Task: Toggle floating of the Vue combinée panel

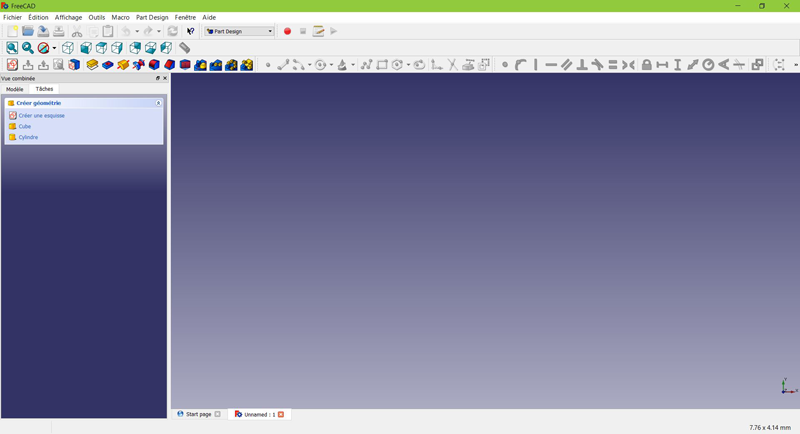Action: [x=158, y=78]
